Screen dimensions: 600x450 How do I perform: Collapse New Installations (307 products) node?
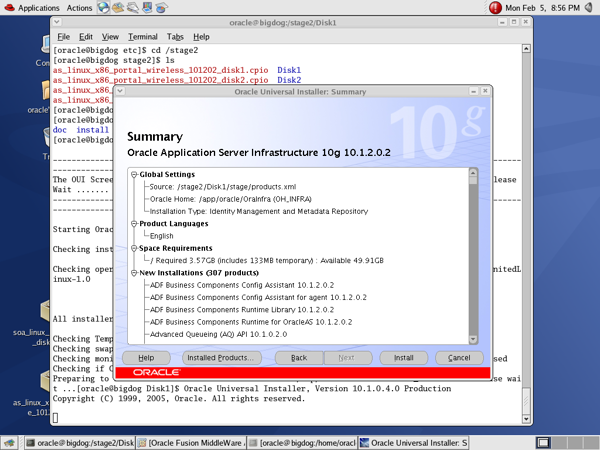tap(134, 273)
